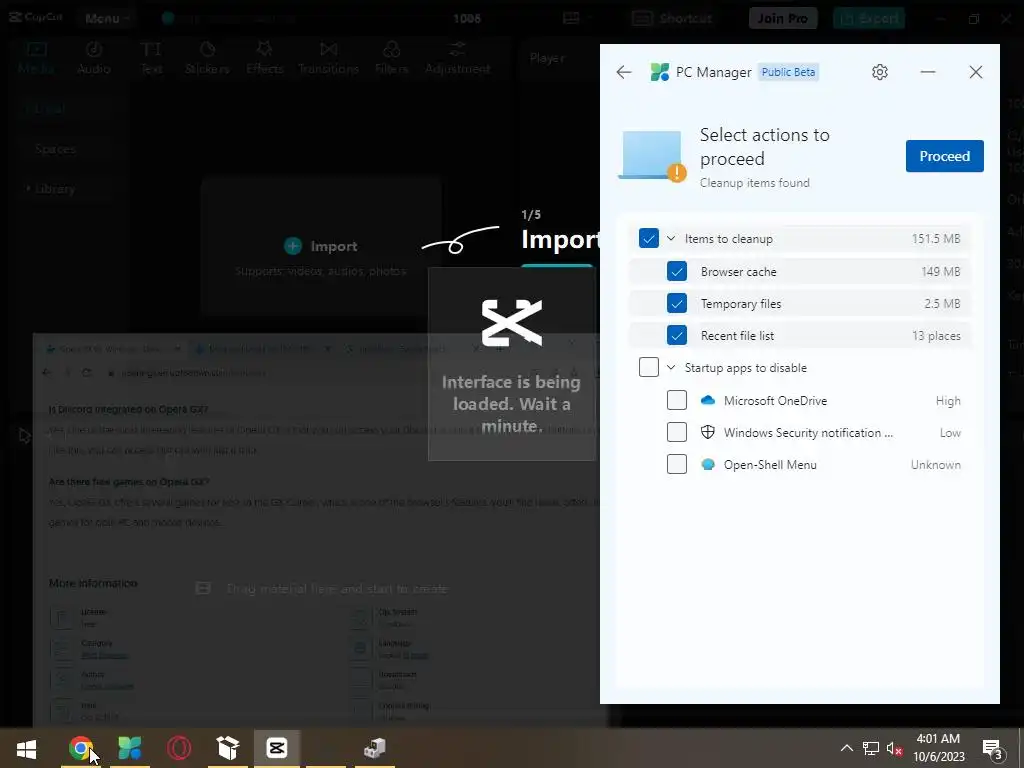This screenshot has width=1024, height=768.
Task: Check the Open-Shell Menu checkbox
Action: [x=677, y=464]
